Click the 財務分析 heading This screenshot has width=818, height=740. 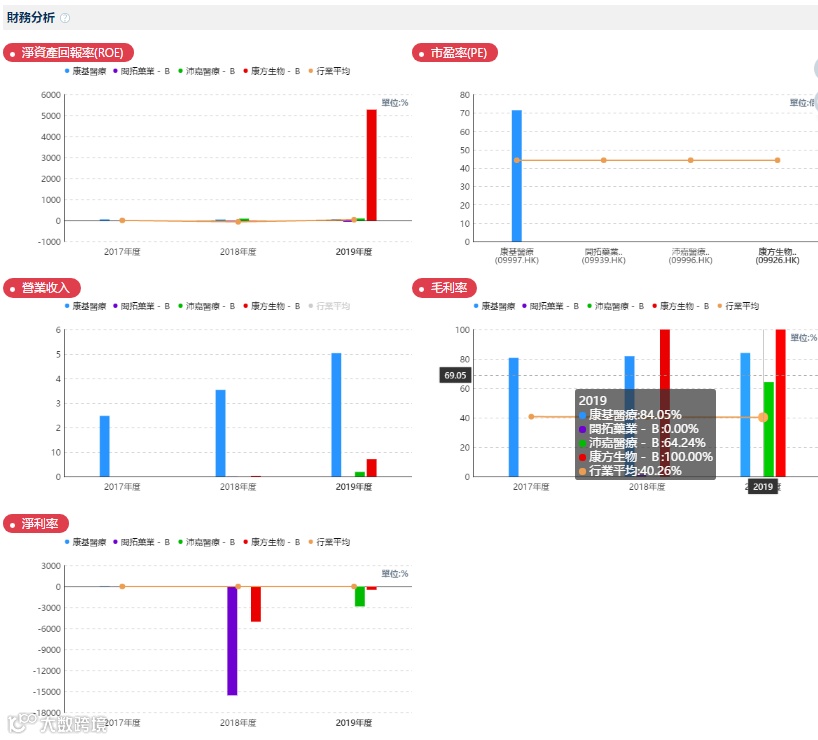31,18
